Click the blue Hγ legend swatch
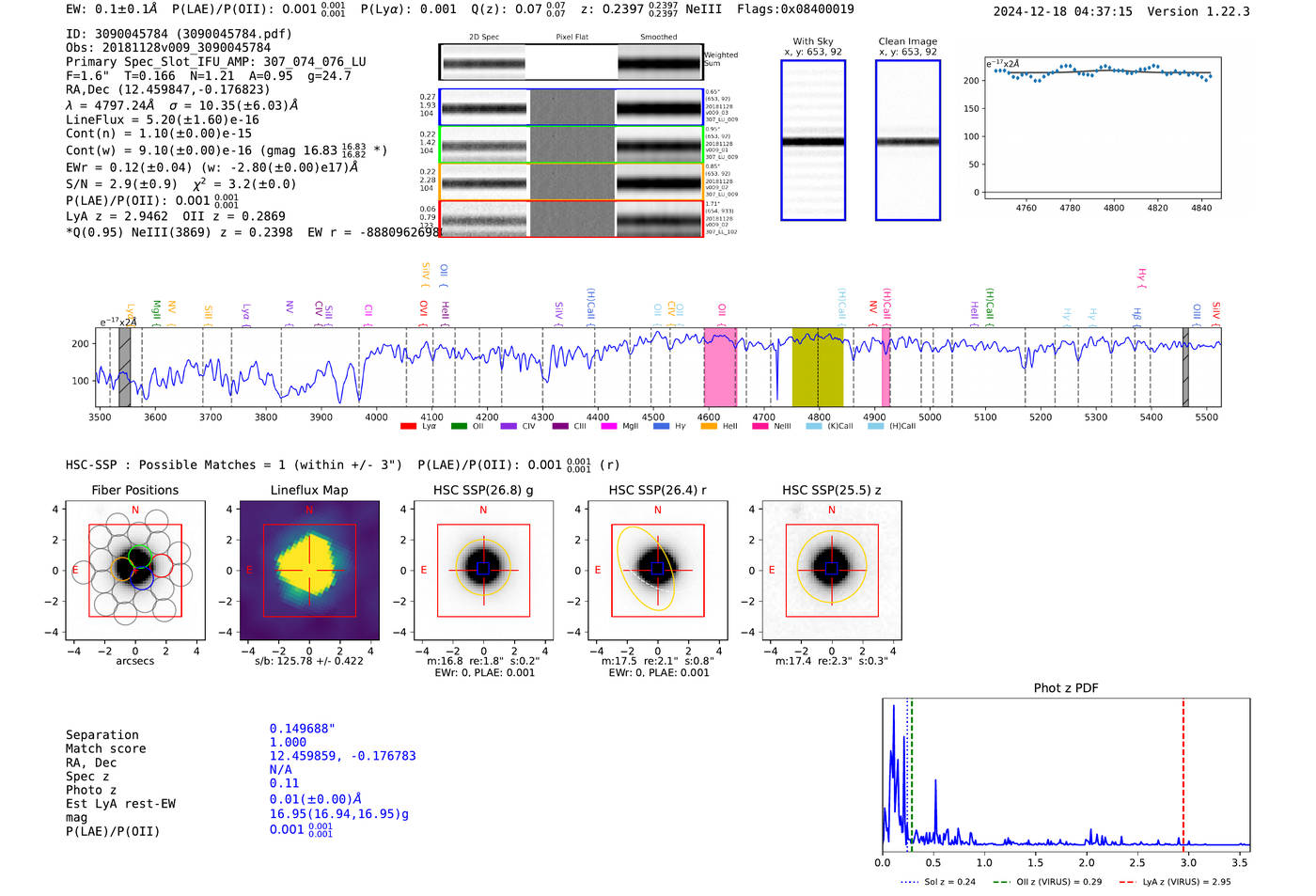The height and width of the screenshot is (896, 1316). click(x=661, y=426)
